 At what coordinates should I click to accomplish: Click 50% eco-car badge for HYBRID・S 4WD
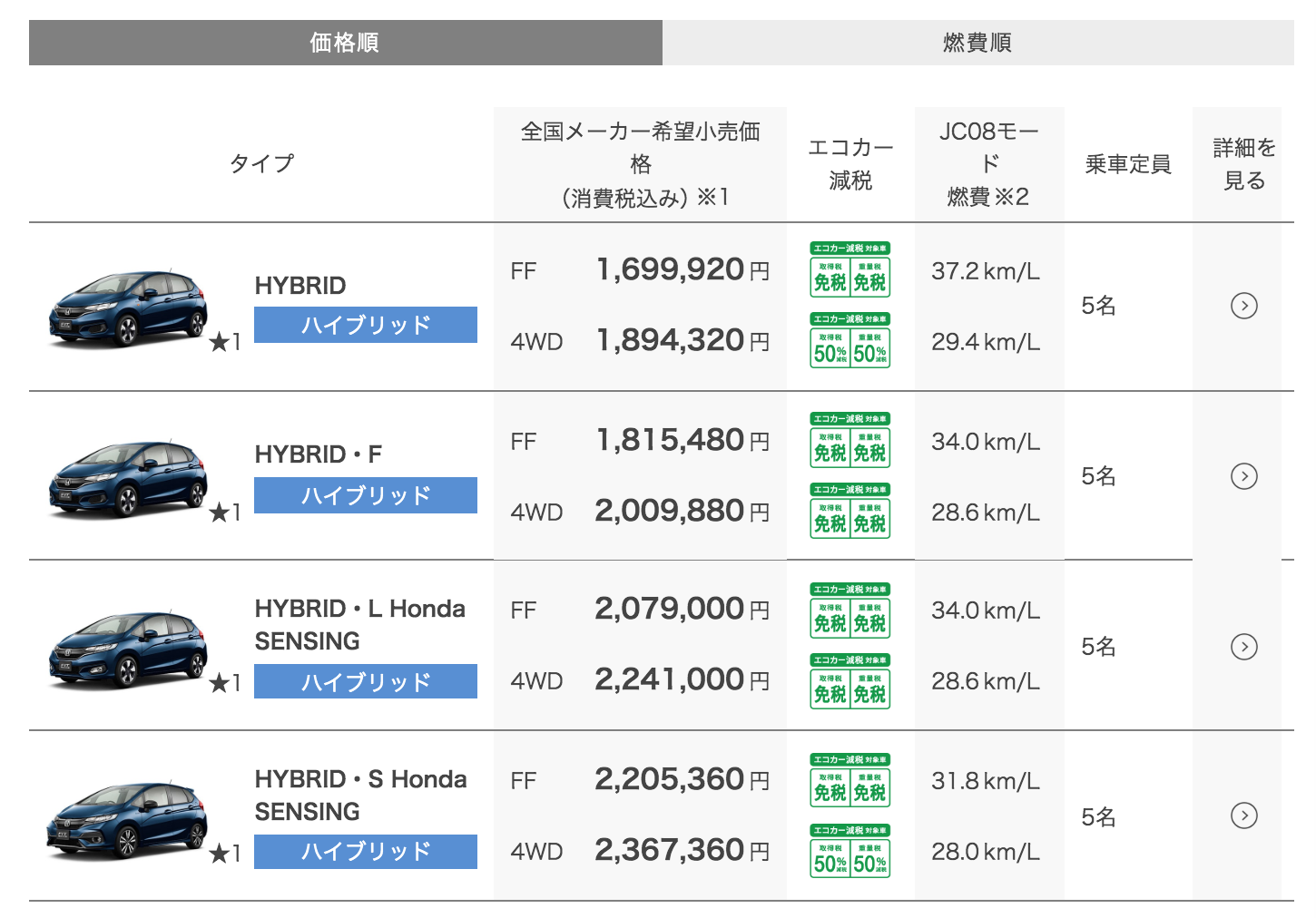click(x=850, y=851)
